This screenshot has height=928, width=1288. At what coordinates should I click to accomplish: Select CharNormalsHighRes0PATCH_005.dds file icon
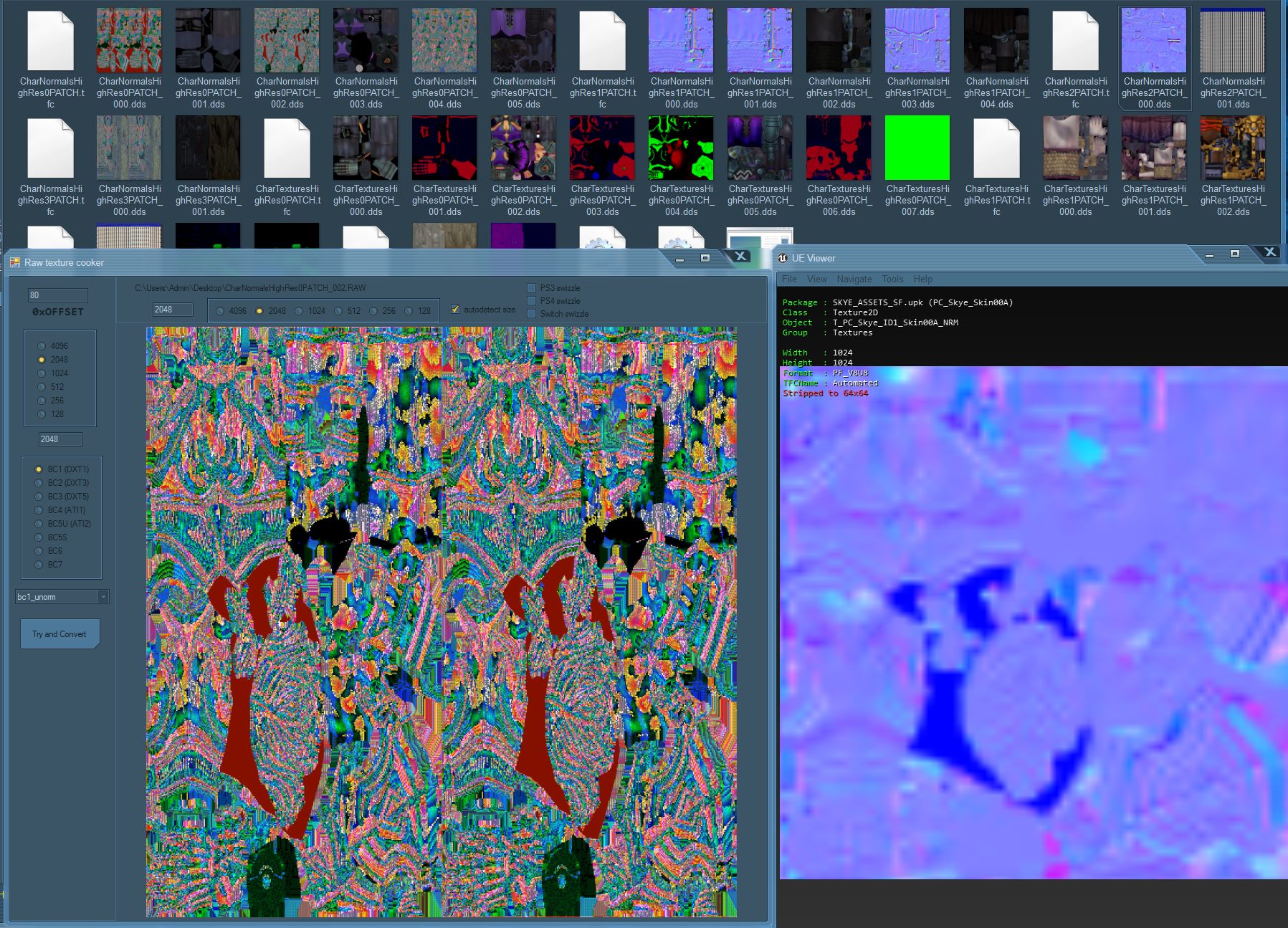pos(523,40)
